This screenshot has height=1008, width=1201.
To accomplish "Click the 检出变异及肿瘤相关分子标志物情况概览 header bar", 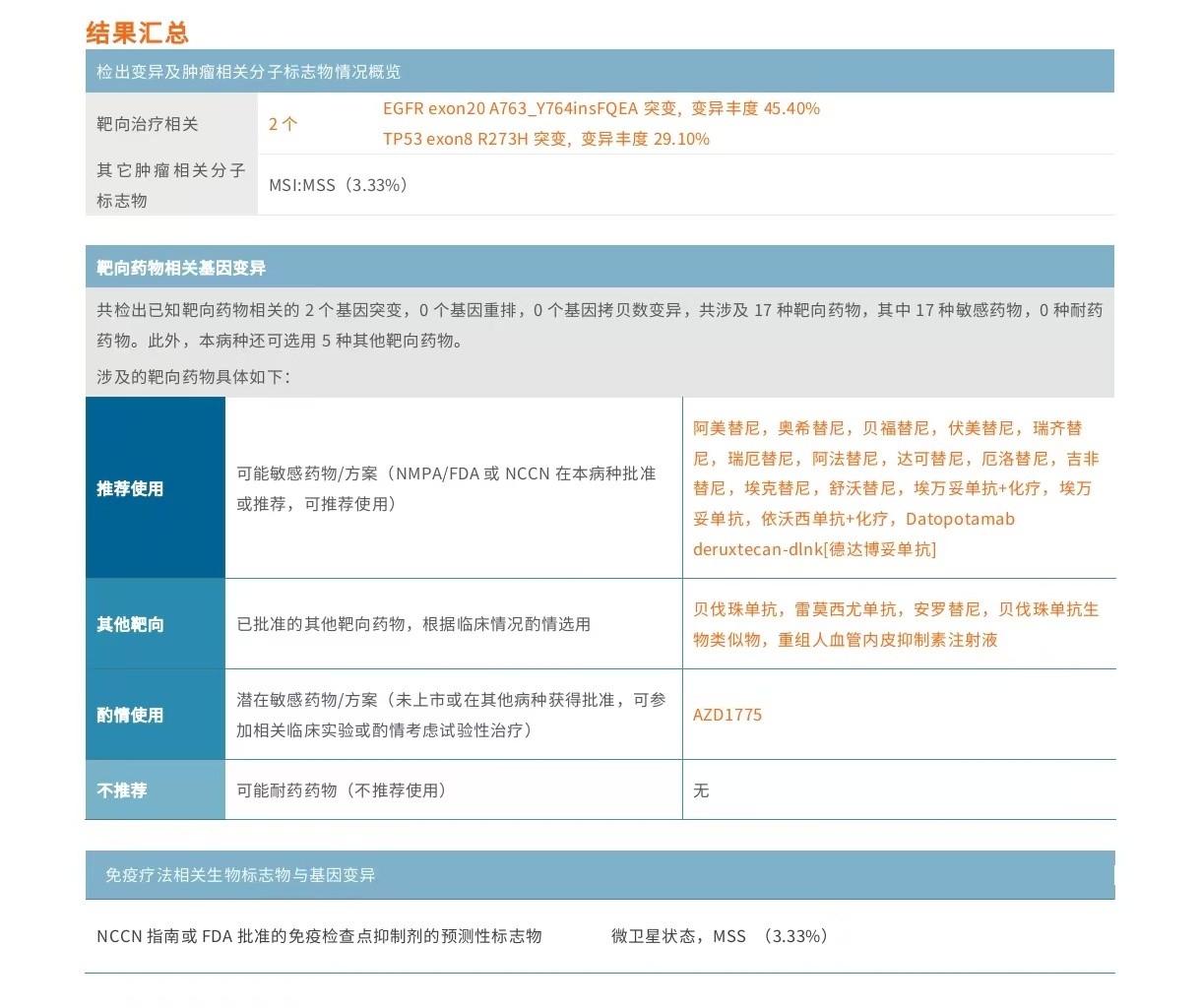I will 248,72.
